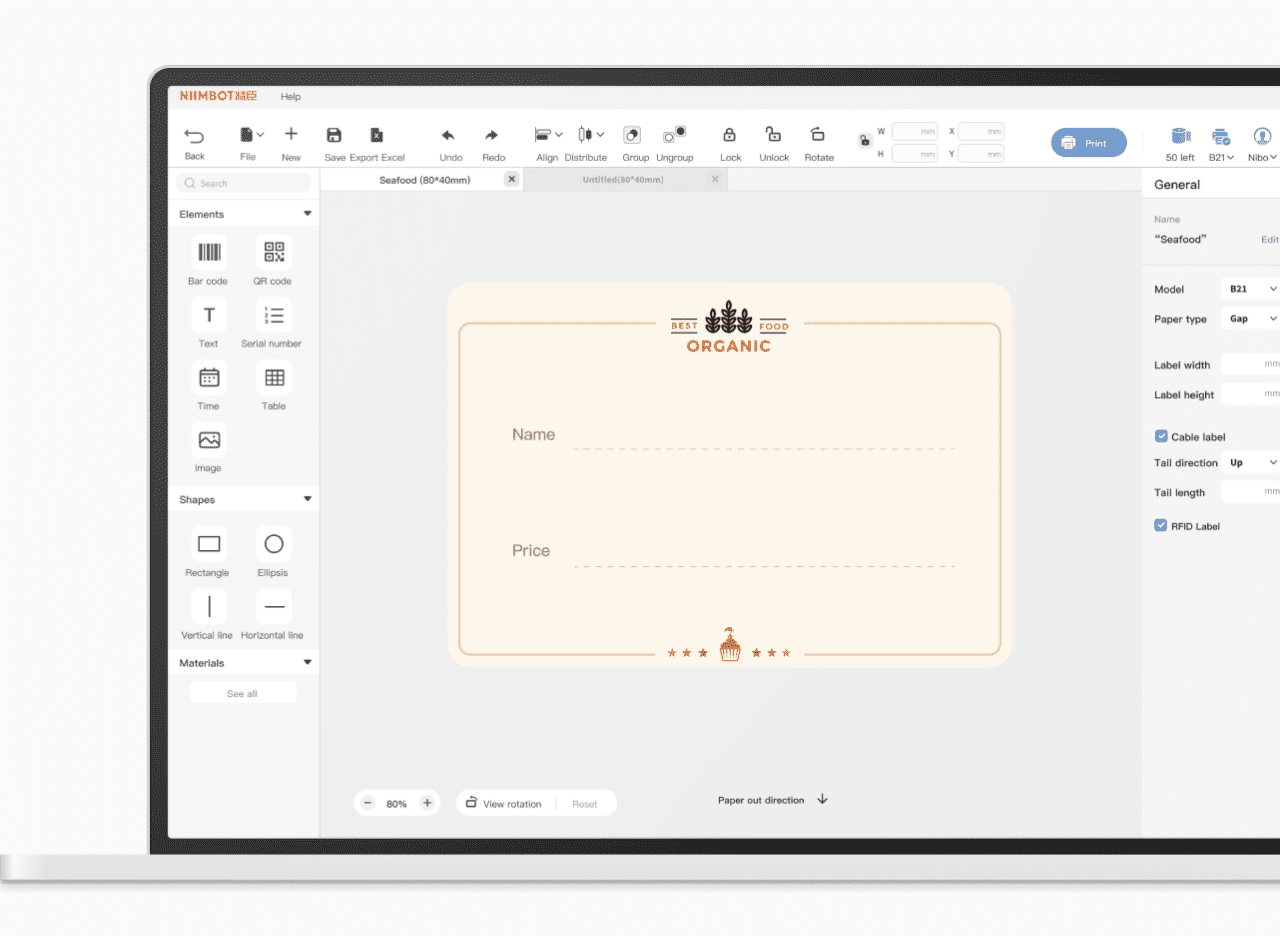Viewport: 1280px width, 936px height.
Task: Click the NIIMBOT logo
Action: click(218, 96)
